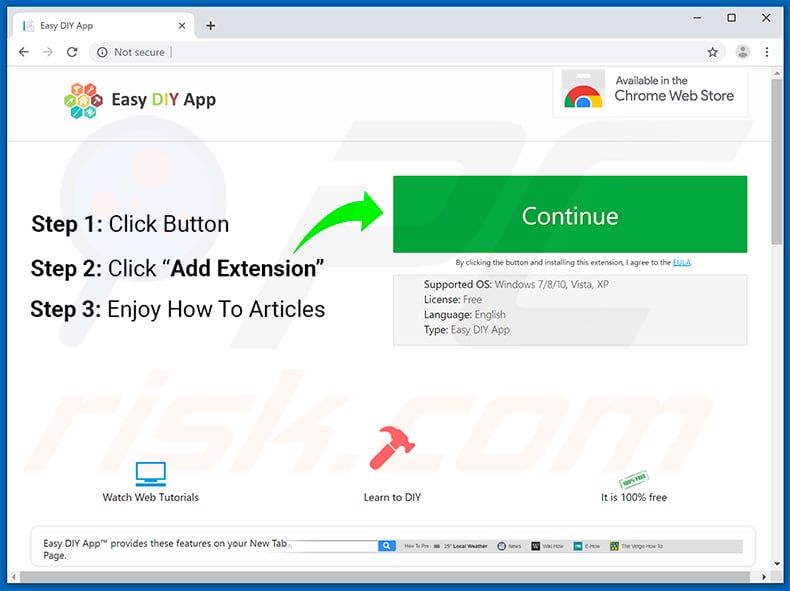Screen dimensions: 790x591
Task: Click the vertical scrollbar up arrow
Action: click(777, 74)
